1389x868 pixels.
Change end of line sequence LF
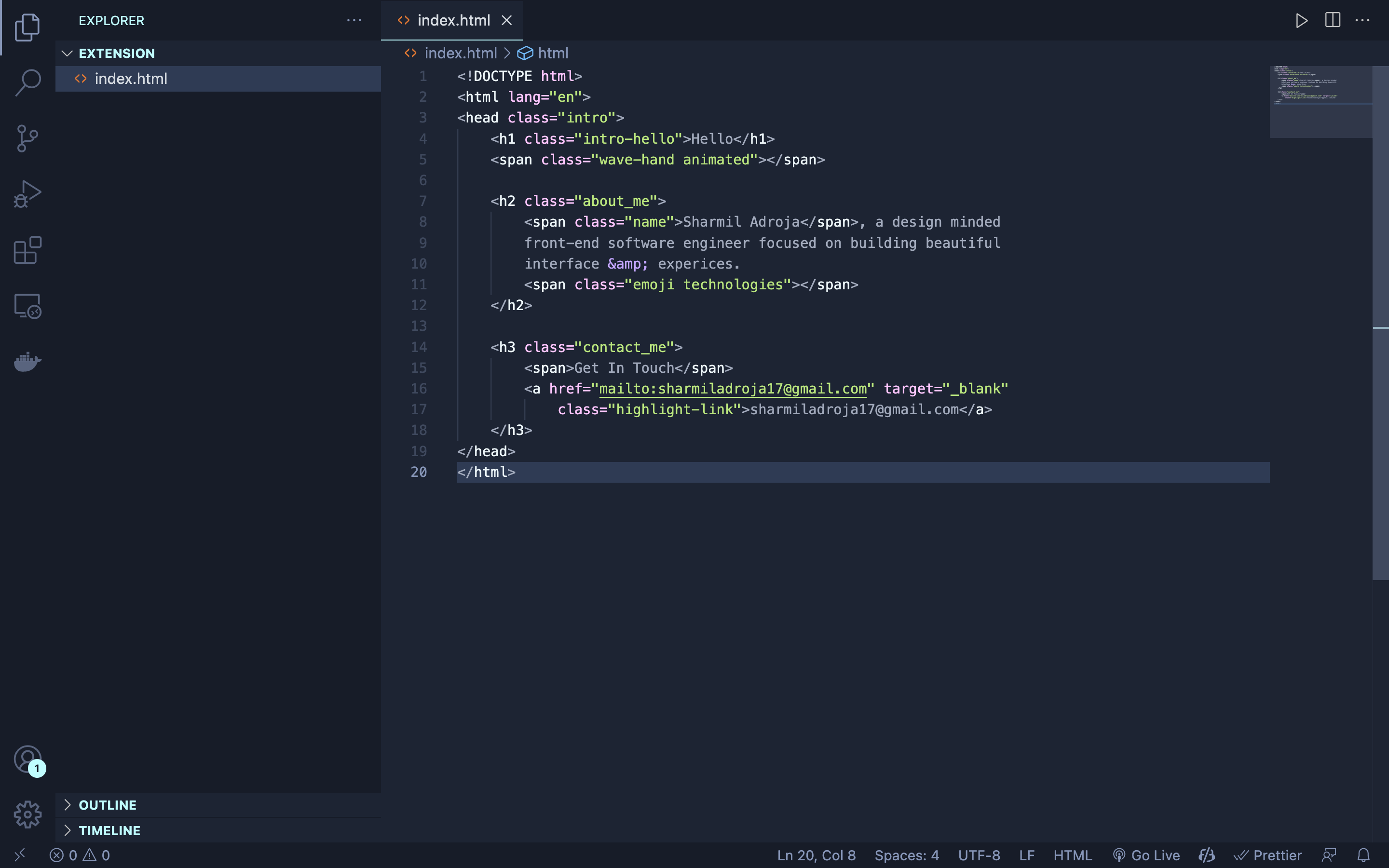pyautogui.click(x=1027, y=855)
